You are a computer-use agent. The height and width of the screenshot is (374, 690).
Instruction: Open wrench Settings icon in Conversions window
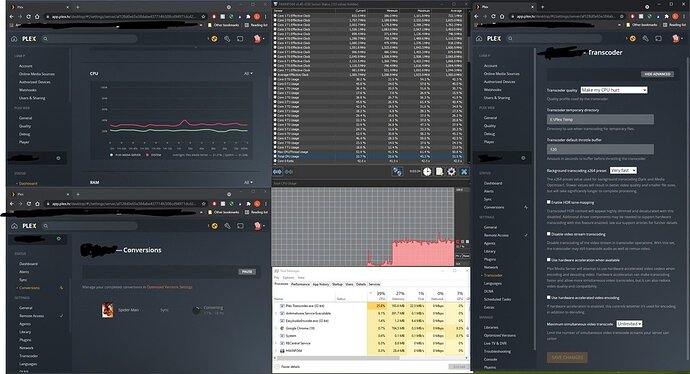(x=228, y=226)
